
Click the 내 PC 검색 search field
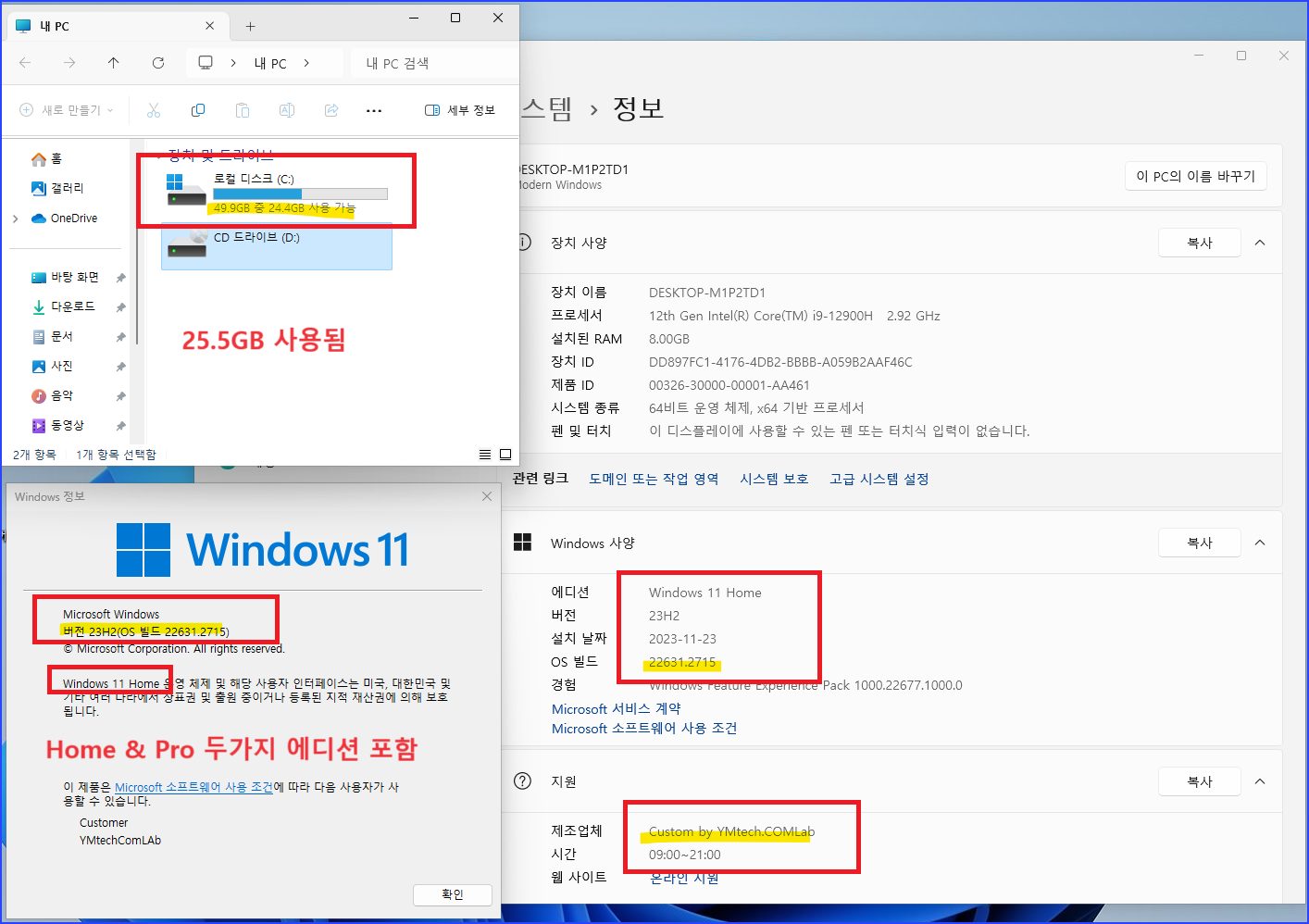tap(435, 63)
